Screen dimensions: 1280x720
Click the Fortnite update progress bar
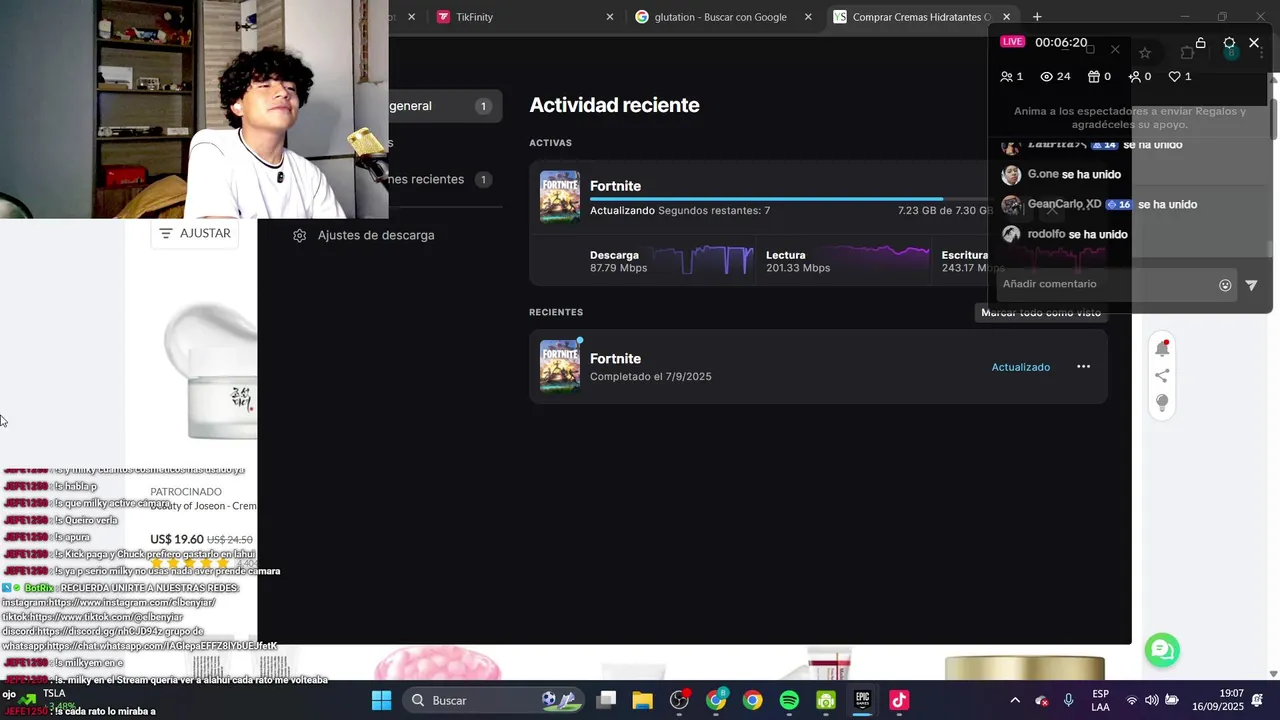coord(790,199)
